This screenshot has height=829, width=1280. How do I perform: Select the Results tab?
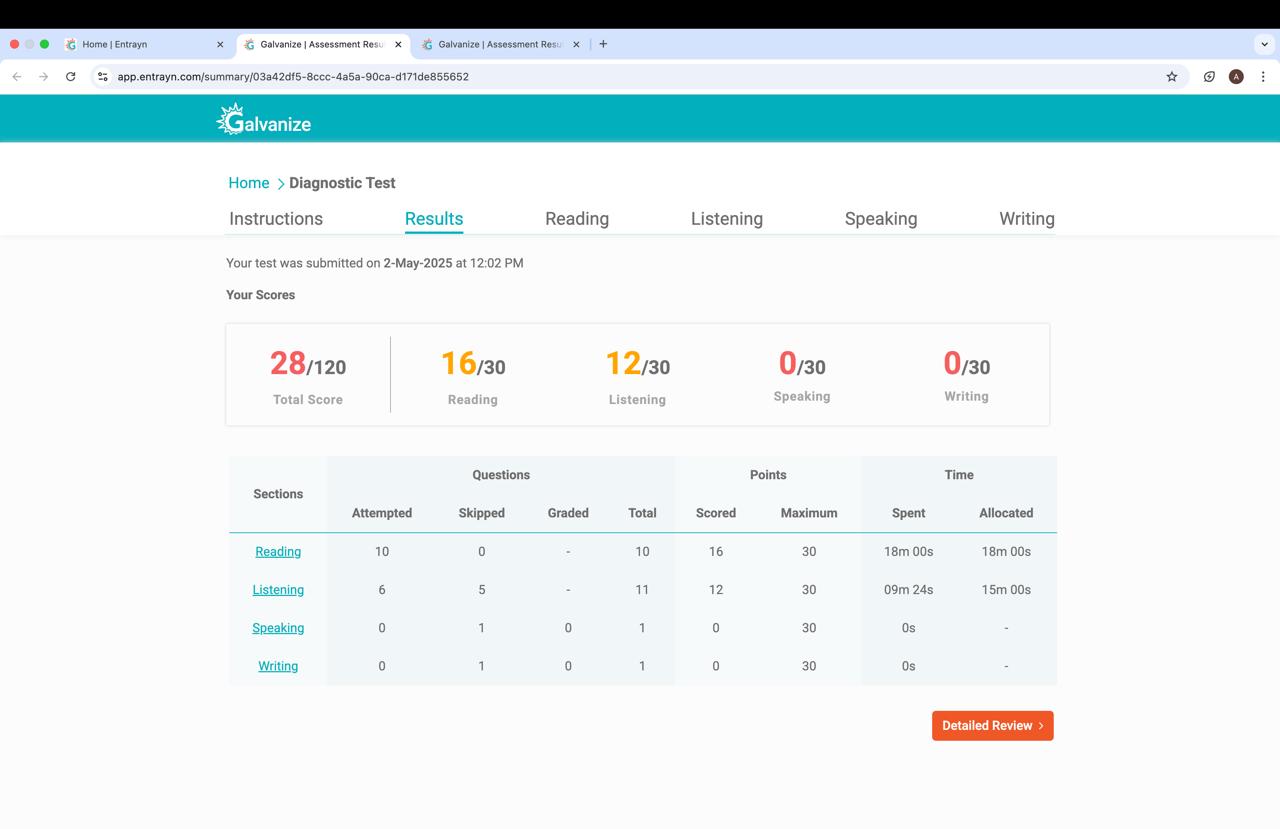434,219
